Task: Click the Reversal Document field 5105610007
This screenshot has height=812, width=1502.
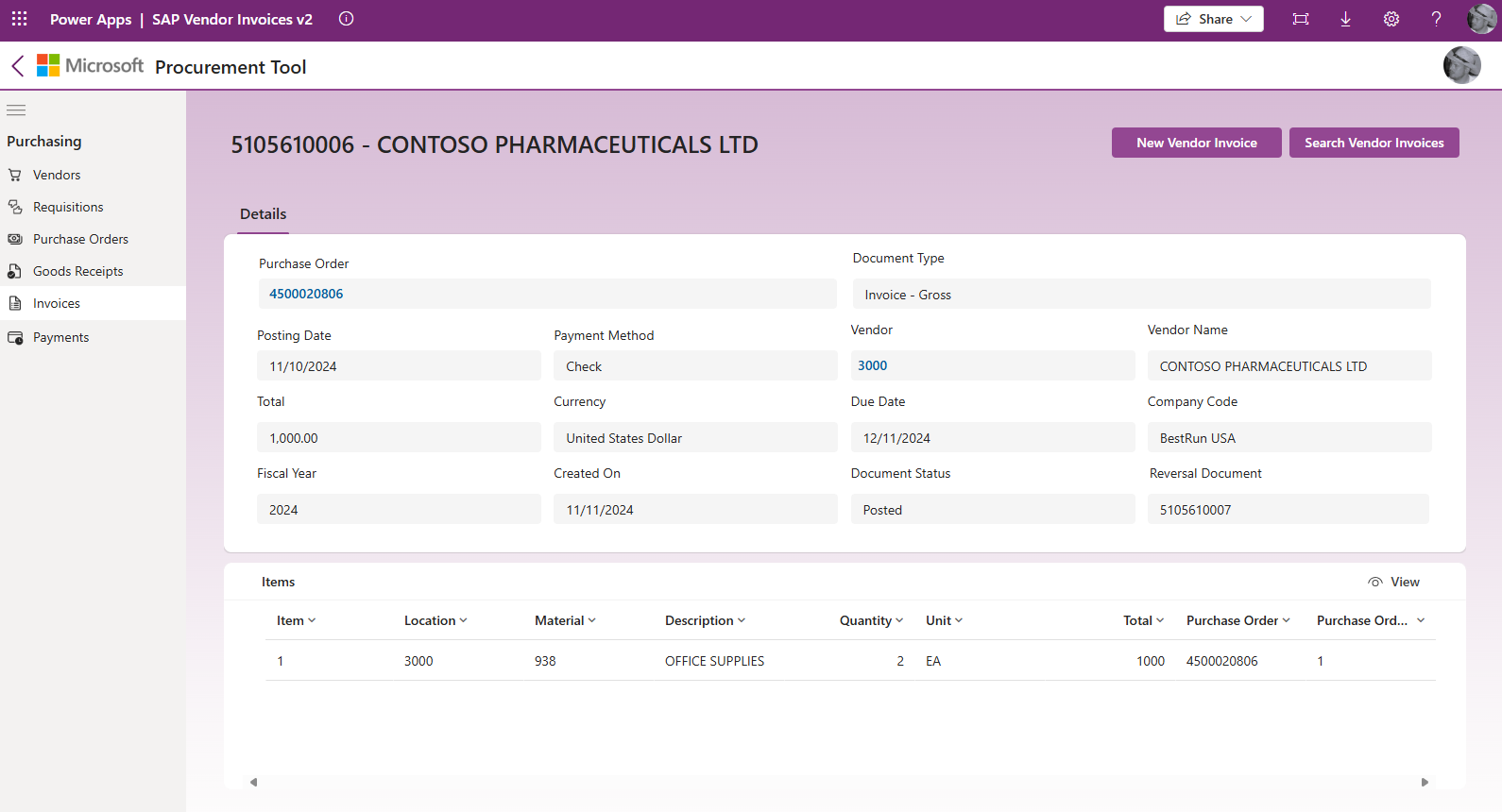Action: (x=1289, y=509)
